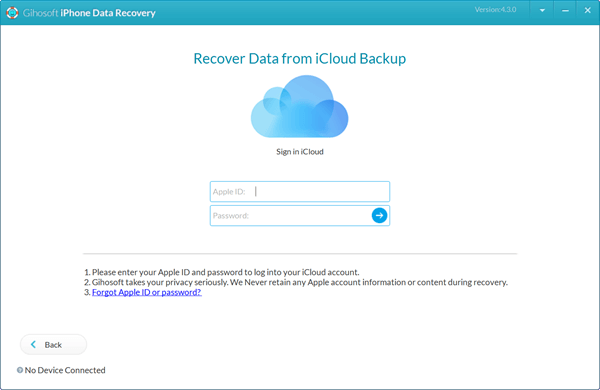600x390 pixels.
Task: Click the Recover Data from iCloud Backup heading
Action: pyautogui.click(x=300, y=59)
